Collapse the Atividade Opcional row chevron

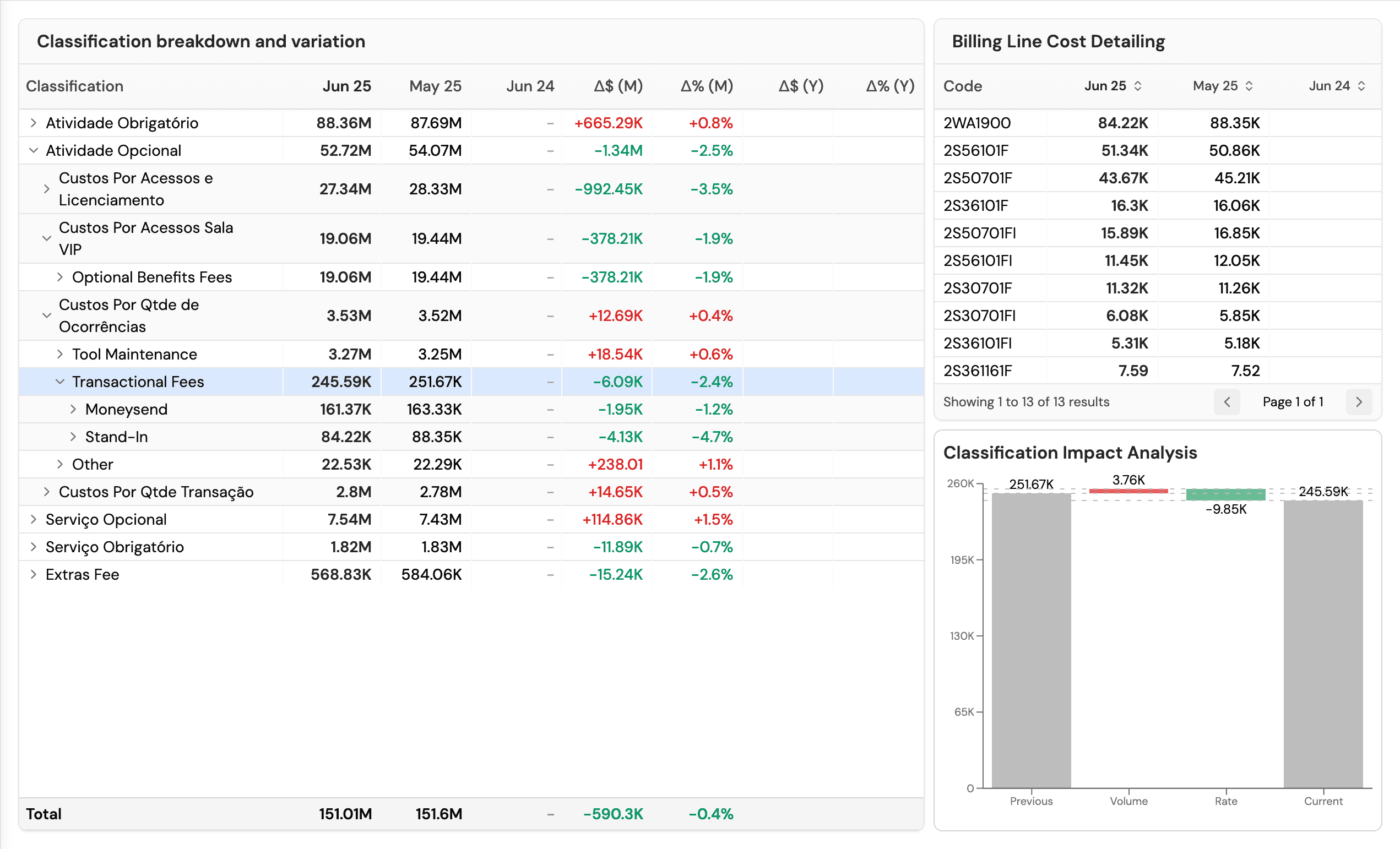(33, 150)
